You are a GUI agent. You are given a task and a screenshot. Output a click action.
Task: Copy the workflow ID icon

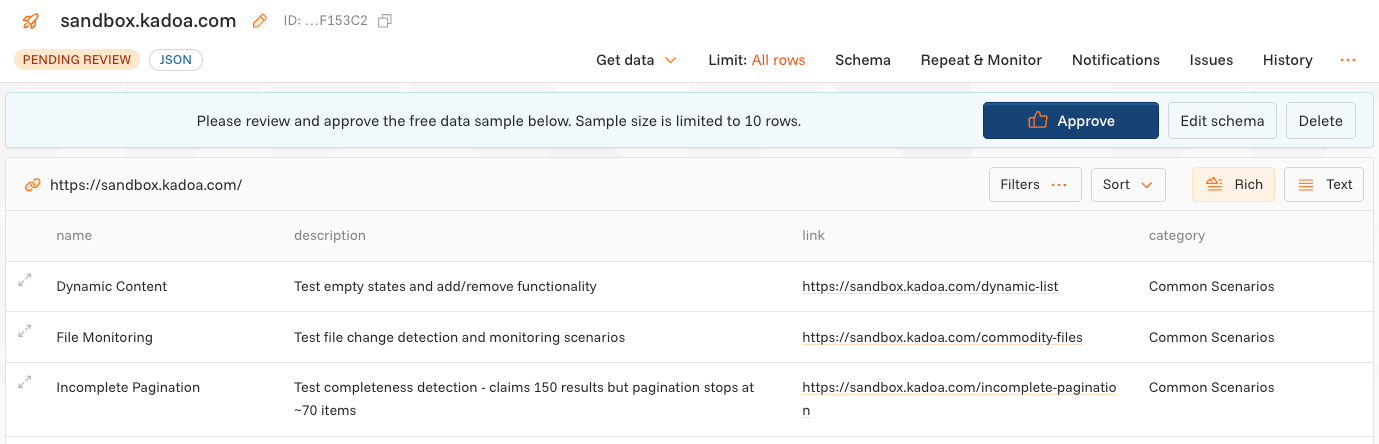tap(385, 20)
